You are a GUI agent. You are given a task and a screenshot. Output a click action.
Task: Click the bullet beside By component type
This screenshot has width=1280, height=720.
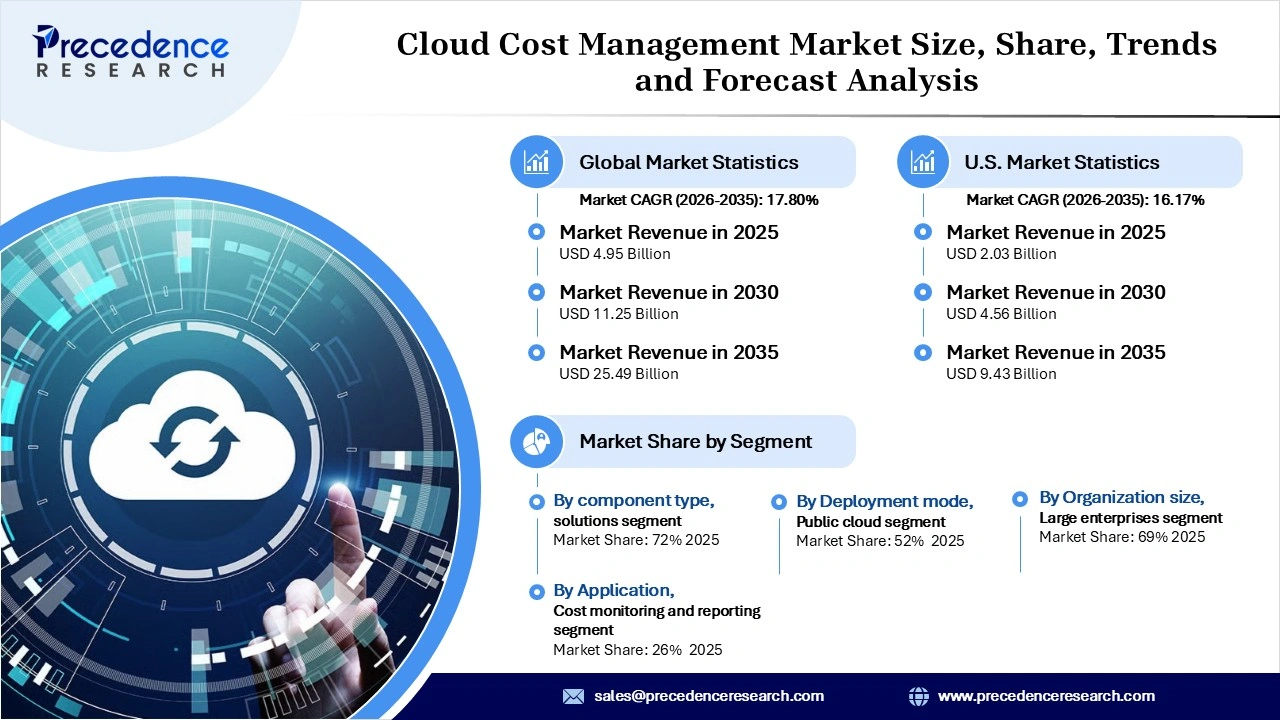(535, 501)
